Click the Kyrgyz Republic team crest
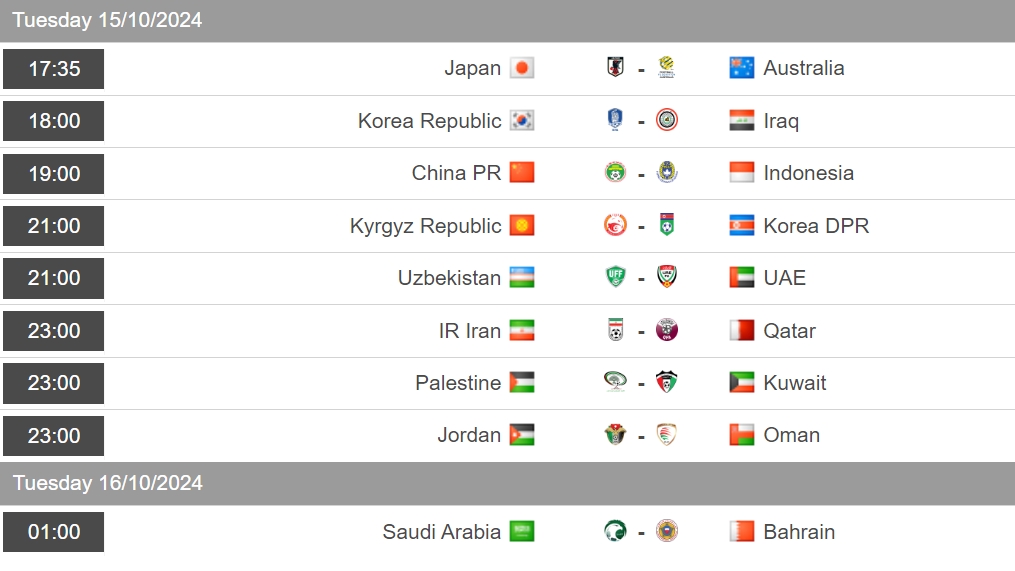Screen dimensions: 1015x571 615,225
